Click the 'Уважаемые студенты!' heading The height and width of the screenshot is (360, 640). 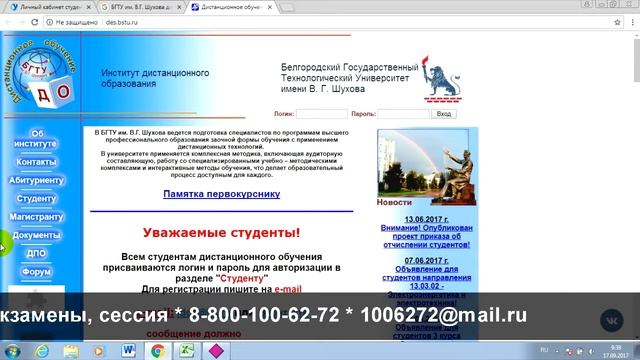click(x=222, y=233)
